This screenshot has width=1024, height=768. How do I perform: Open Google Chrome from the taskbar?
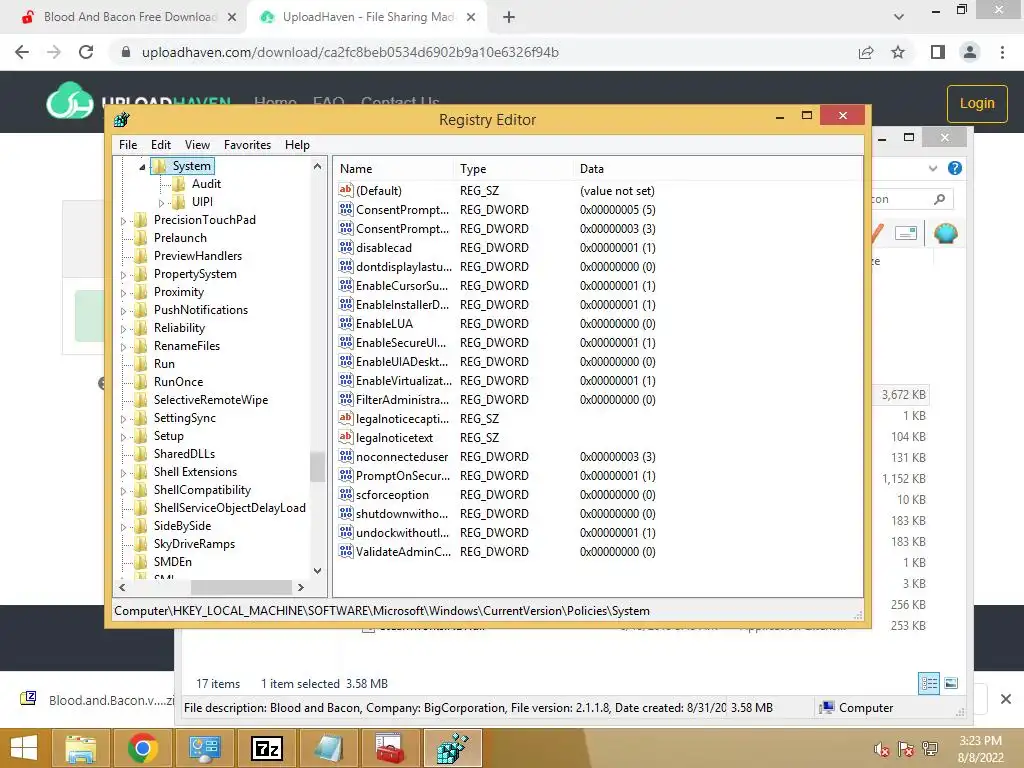click(x=142, y=748)
